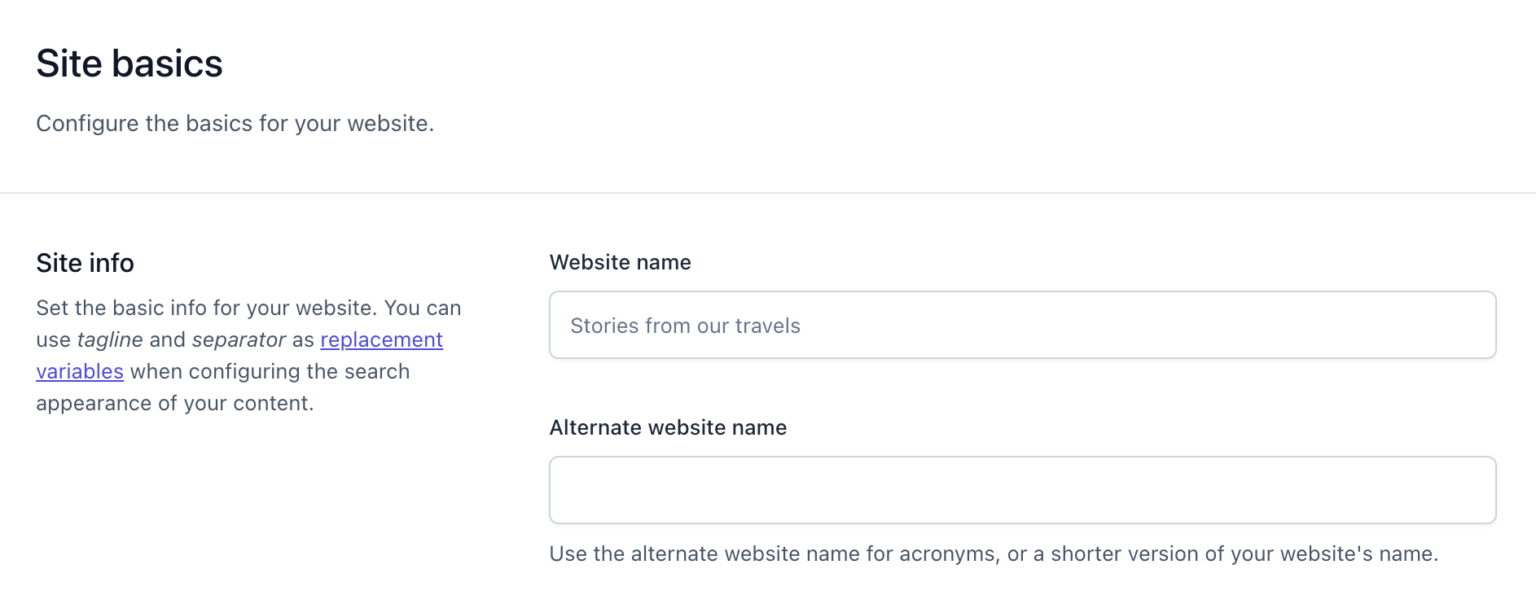
Task: Click the Website name label
Action: [620, 262]
